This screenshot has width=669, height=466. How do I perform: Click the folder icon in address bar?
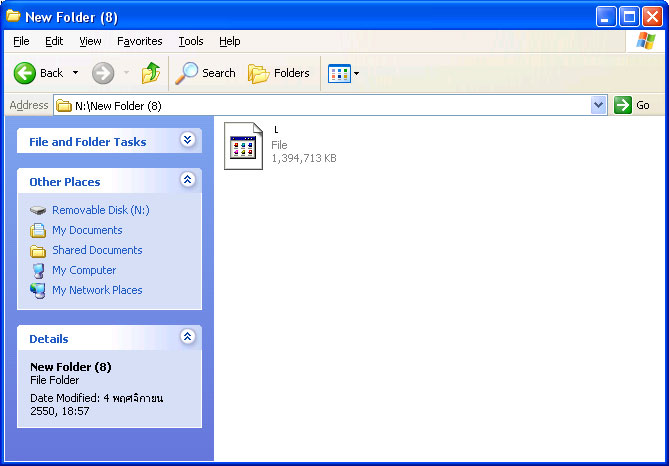tap(64, 105)
